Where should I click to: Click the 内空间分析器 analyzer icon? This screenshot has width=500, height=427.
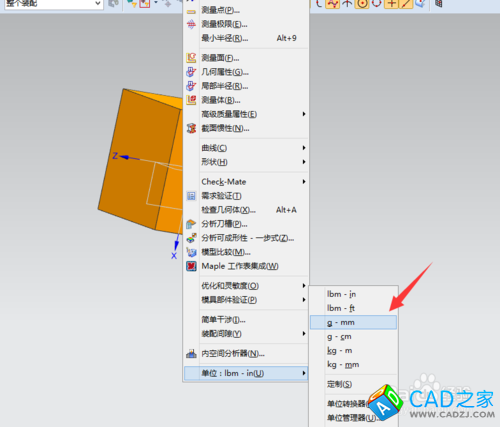tap(191, 354)
